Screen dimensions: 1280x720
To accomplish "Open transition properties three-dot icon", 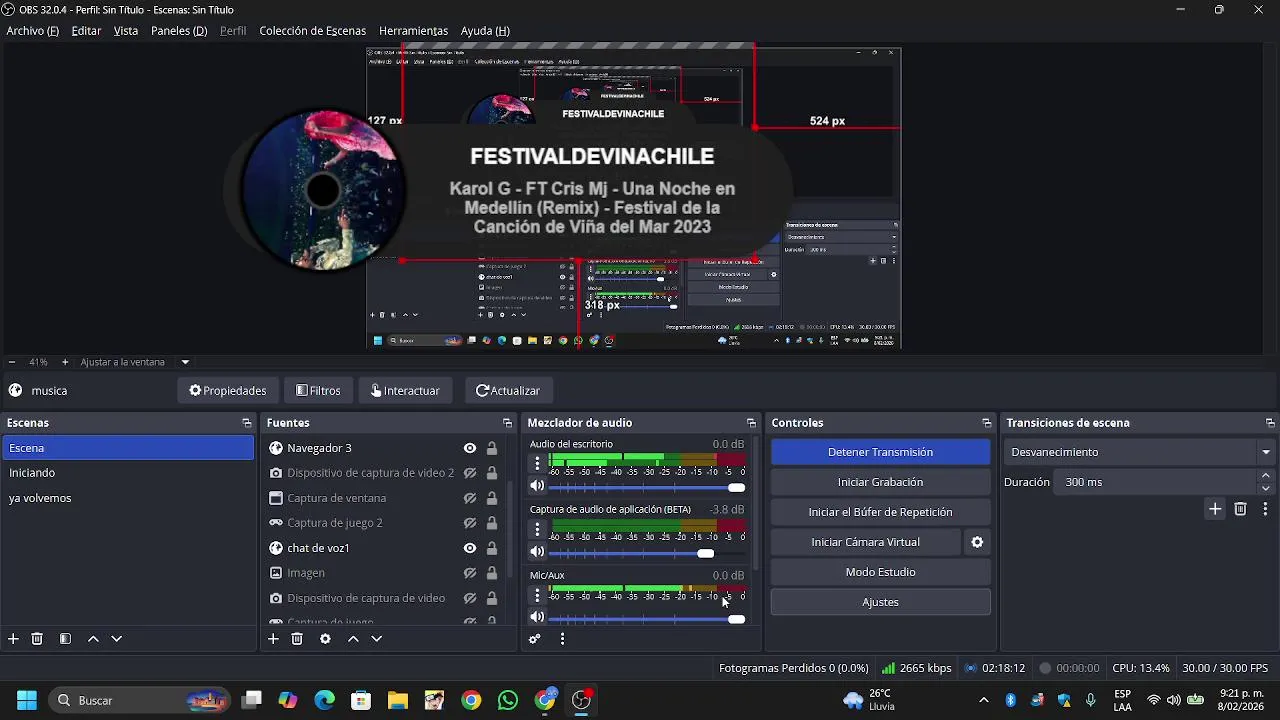I will click(x=1265, y=509).
